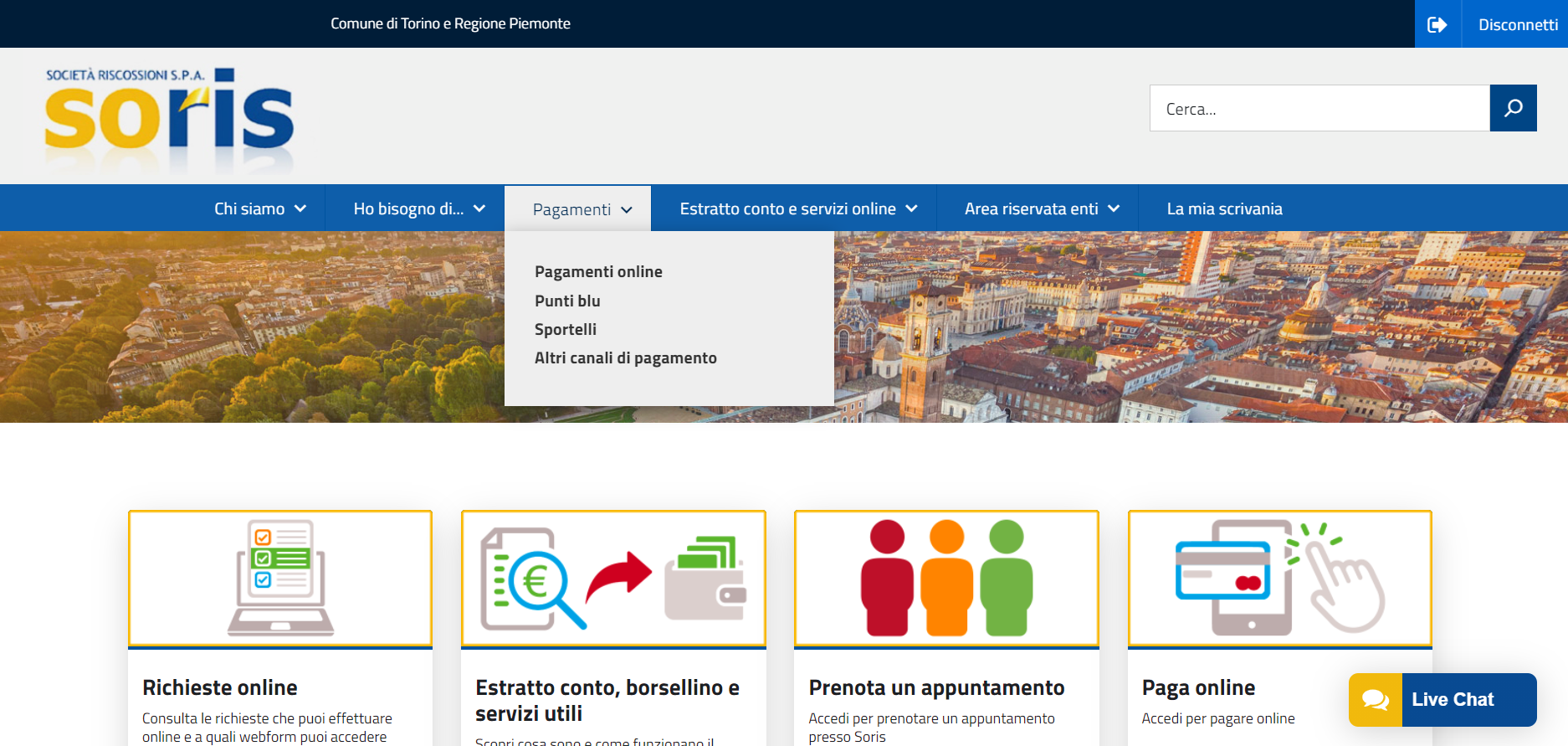Expand the Area riservata enti menu

[x=1042, y=208]
